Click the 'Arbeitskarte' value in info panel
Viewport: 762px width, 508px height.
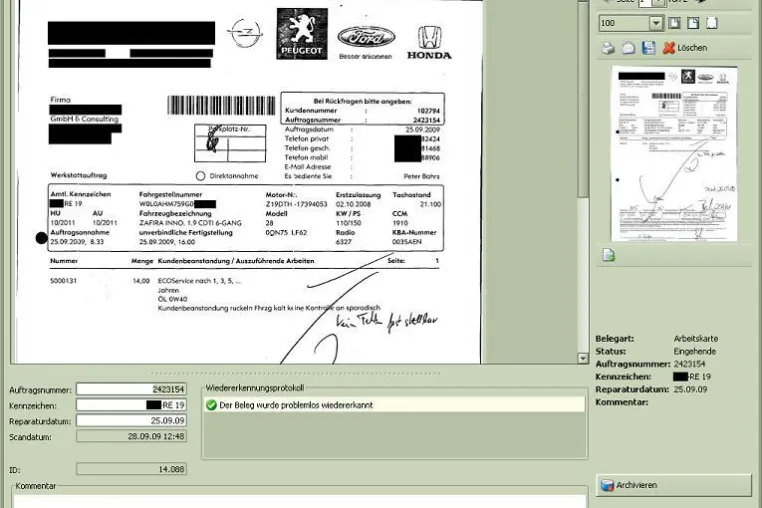pyautogui.click(x=695, y=339)
